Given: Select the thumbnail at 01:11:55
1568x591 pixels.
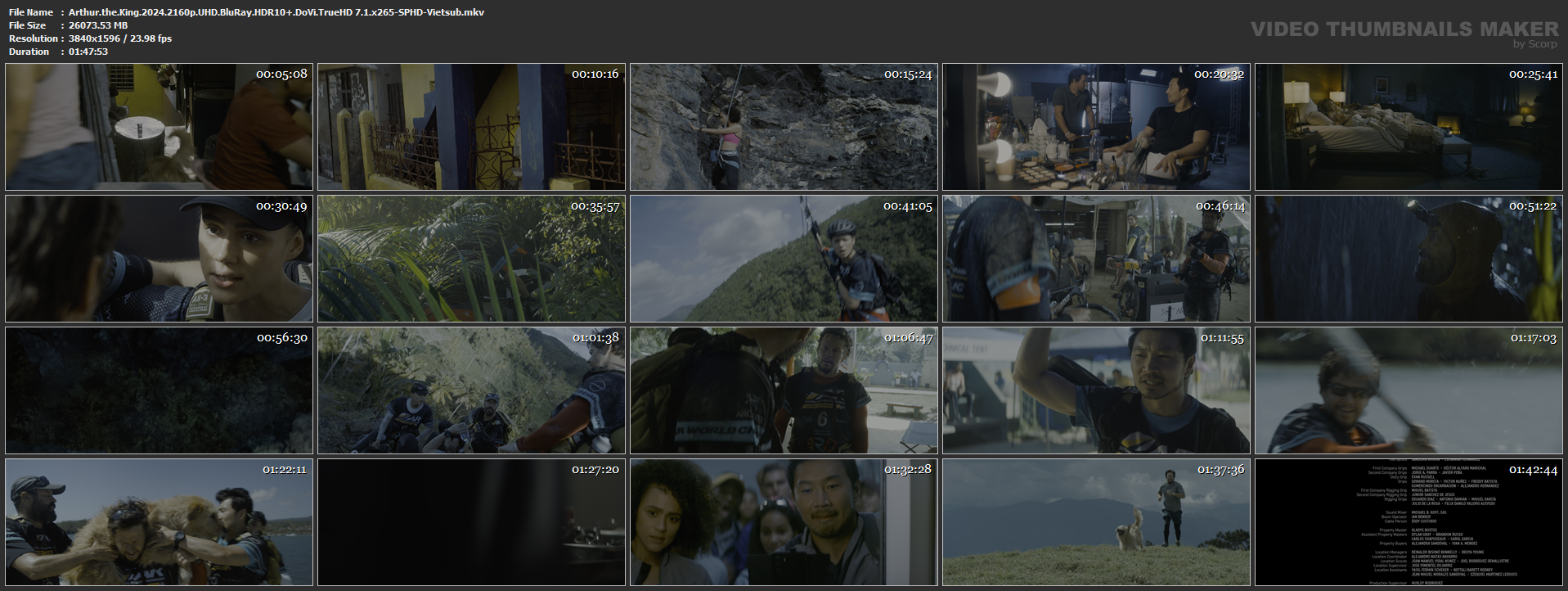Looking at the screenshot, I should coord(1096,390).
